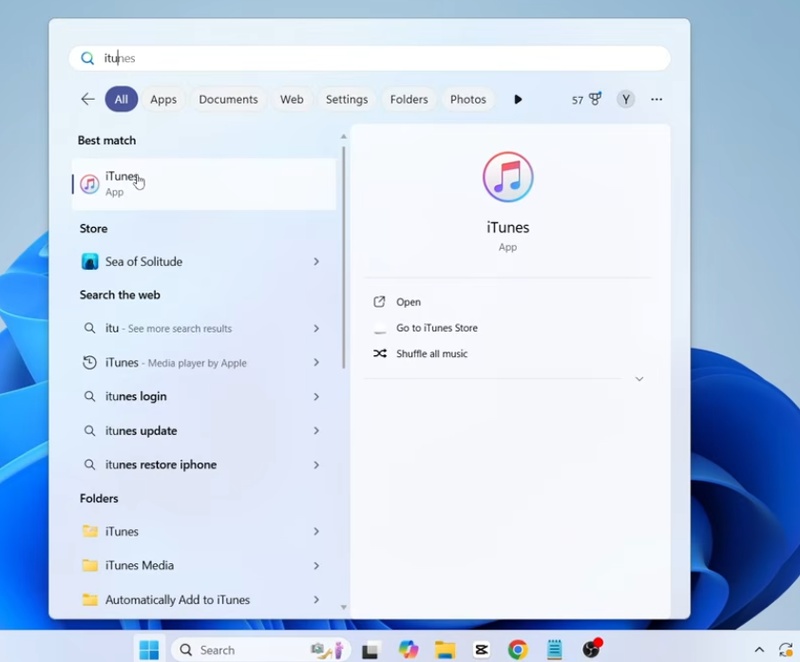800x662 pixels.
Task: Expand chevron beside itunes login
Action: coord(316,396)
